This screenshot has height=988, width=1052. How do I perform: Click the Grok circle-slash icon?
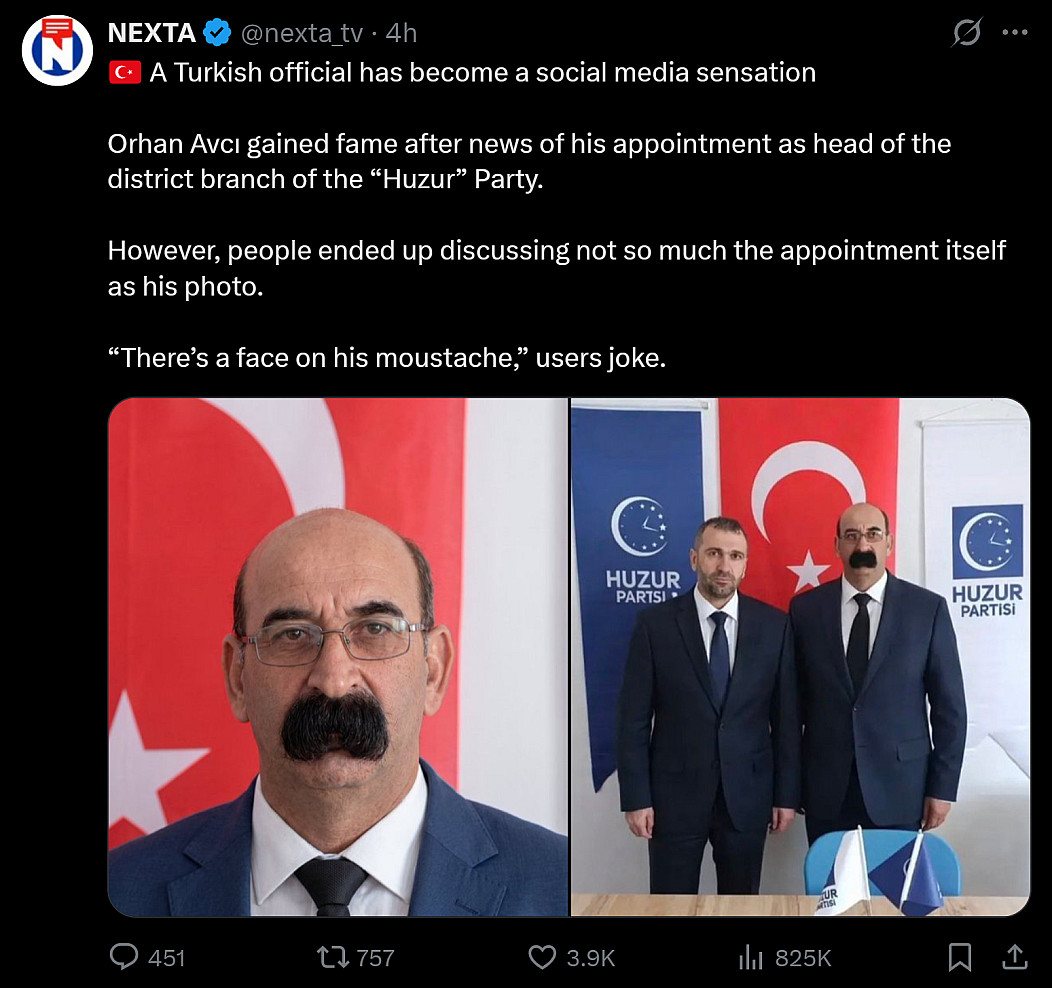tap(966, 33)
